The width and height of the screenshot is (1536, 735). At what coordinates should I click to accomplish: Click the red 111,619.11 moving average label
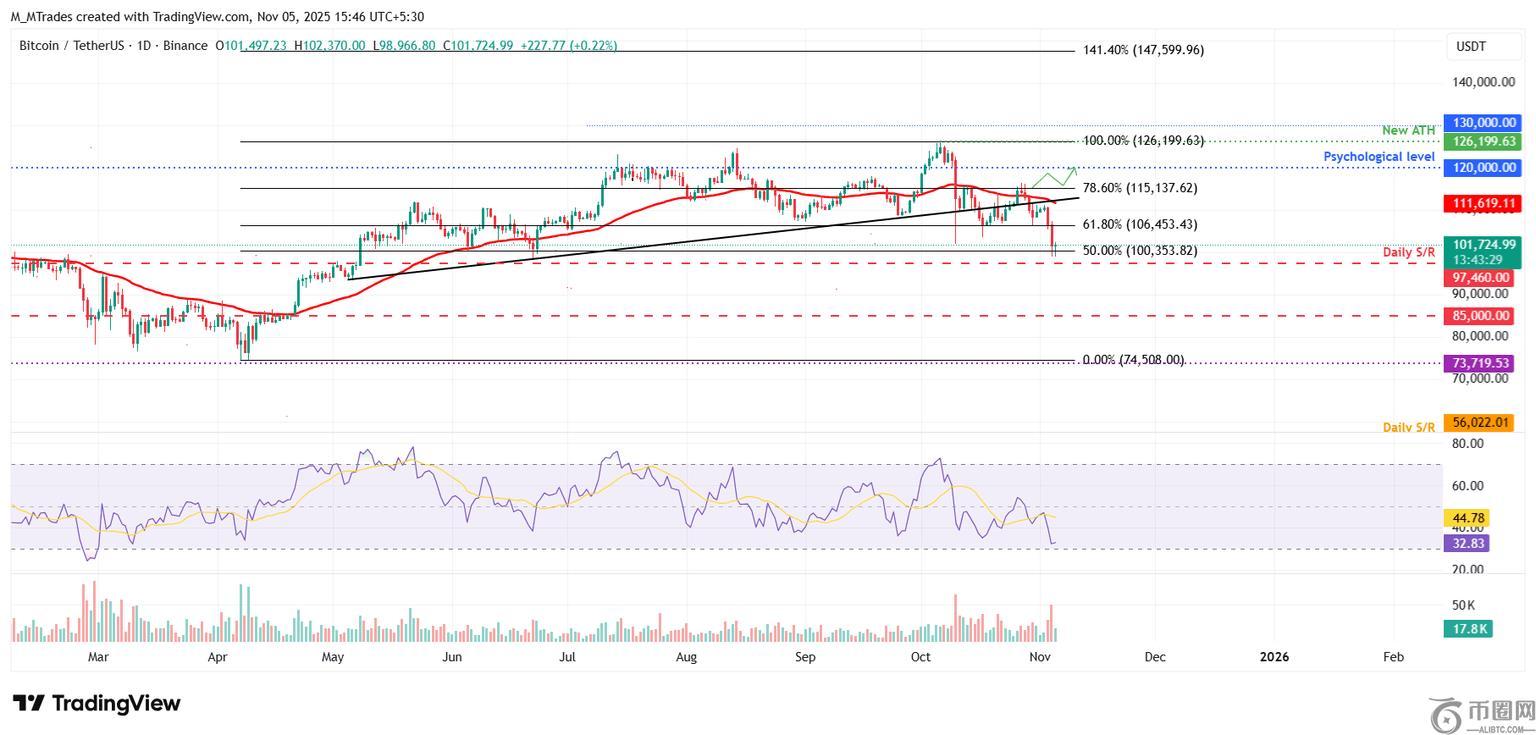[1478, 204]
